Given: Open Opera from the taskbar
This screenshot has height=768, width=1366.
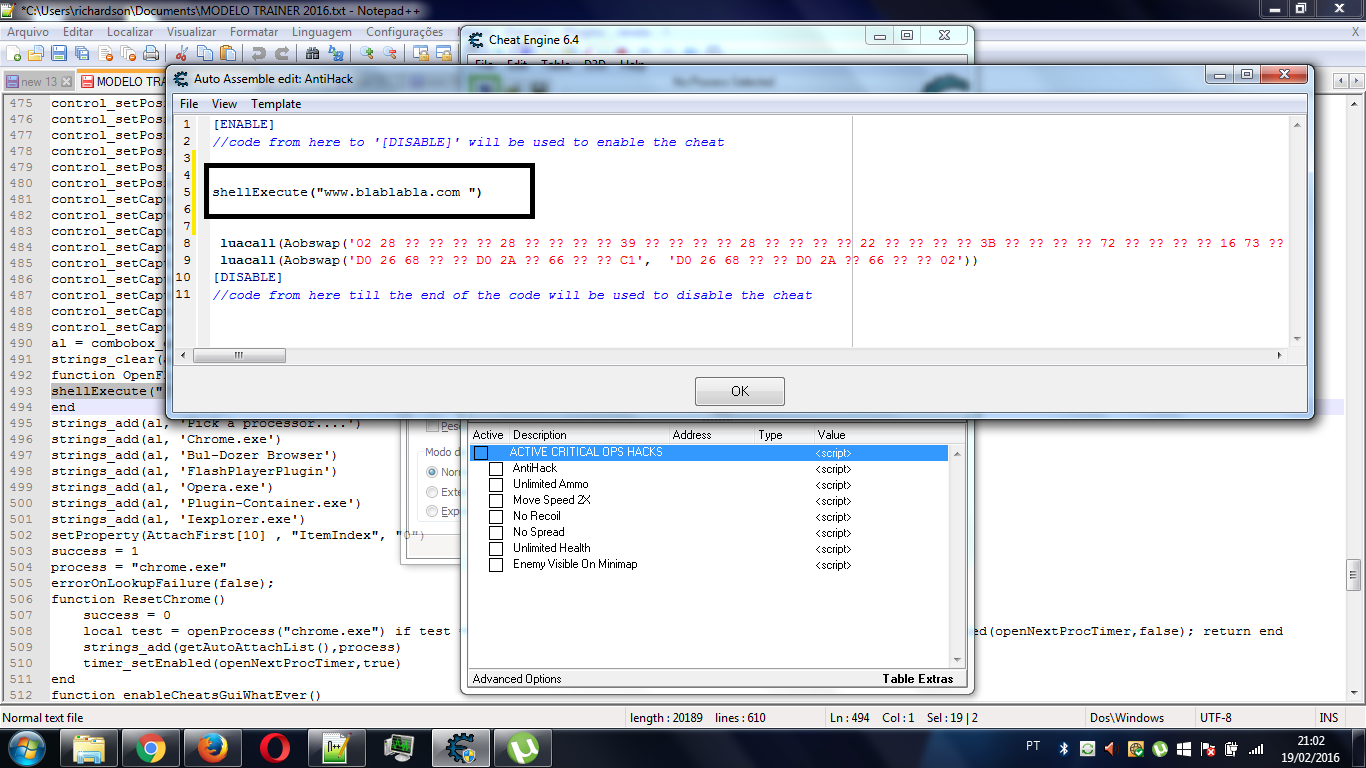Looking at the screenshot, I should [274, 748].
